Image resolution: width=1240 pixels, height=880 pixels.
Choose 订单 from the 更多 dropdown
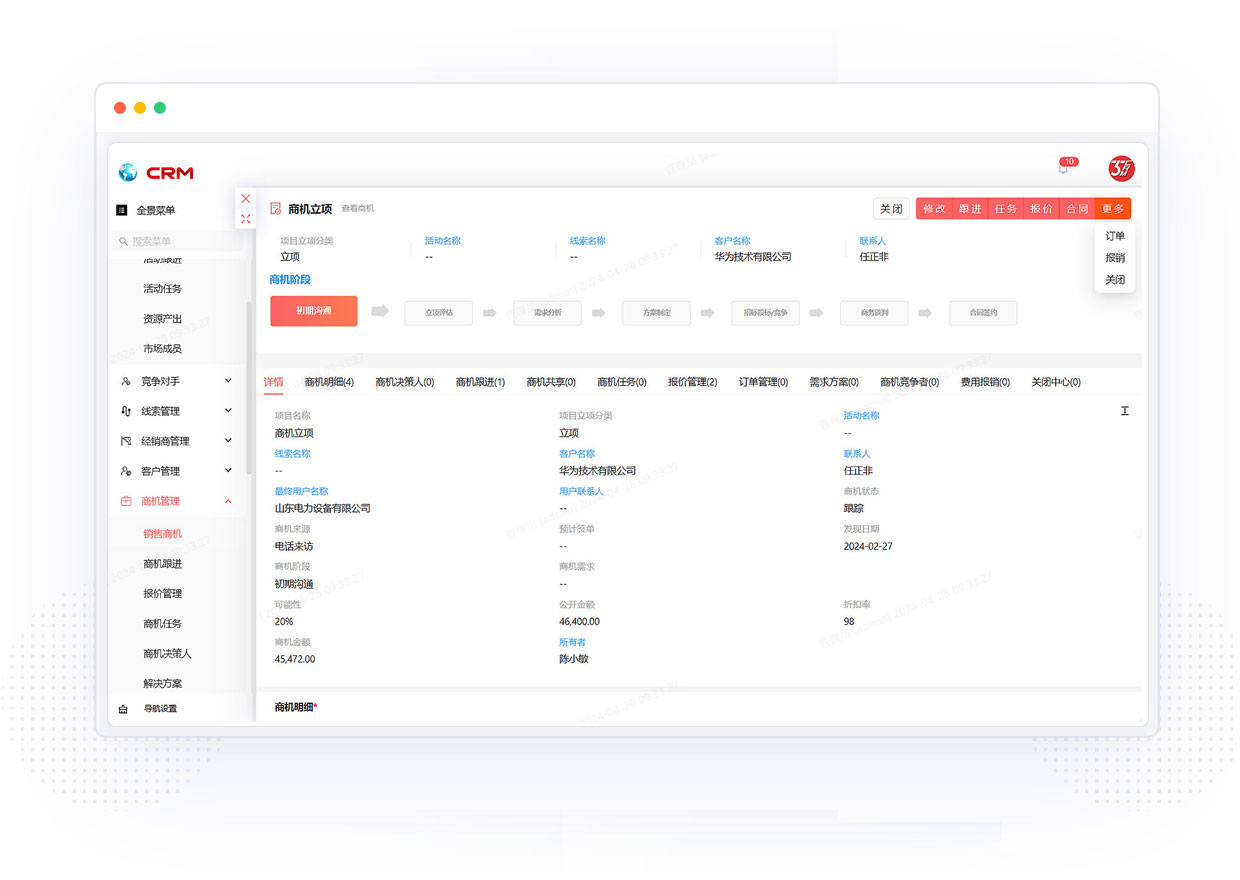coord(1115,236)
